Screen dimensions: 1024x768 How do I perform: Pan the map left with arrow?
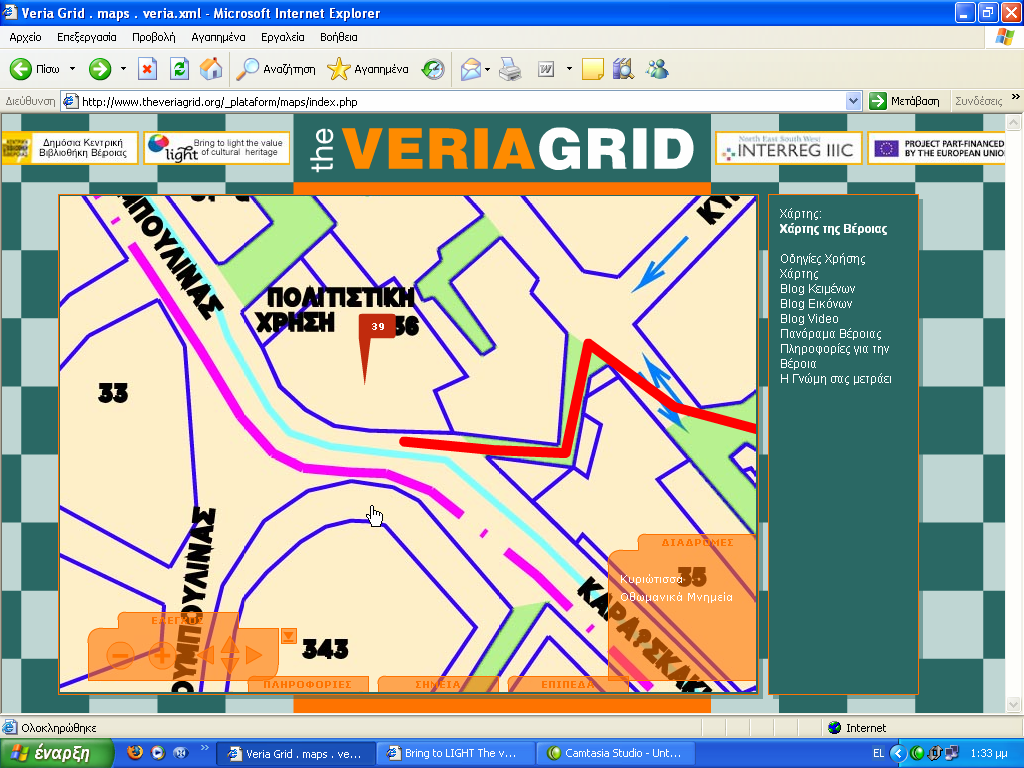click(206, 654)
